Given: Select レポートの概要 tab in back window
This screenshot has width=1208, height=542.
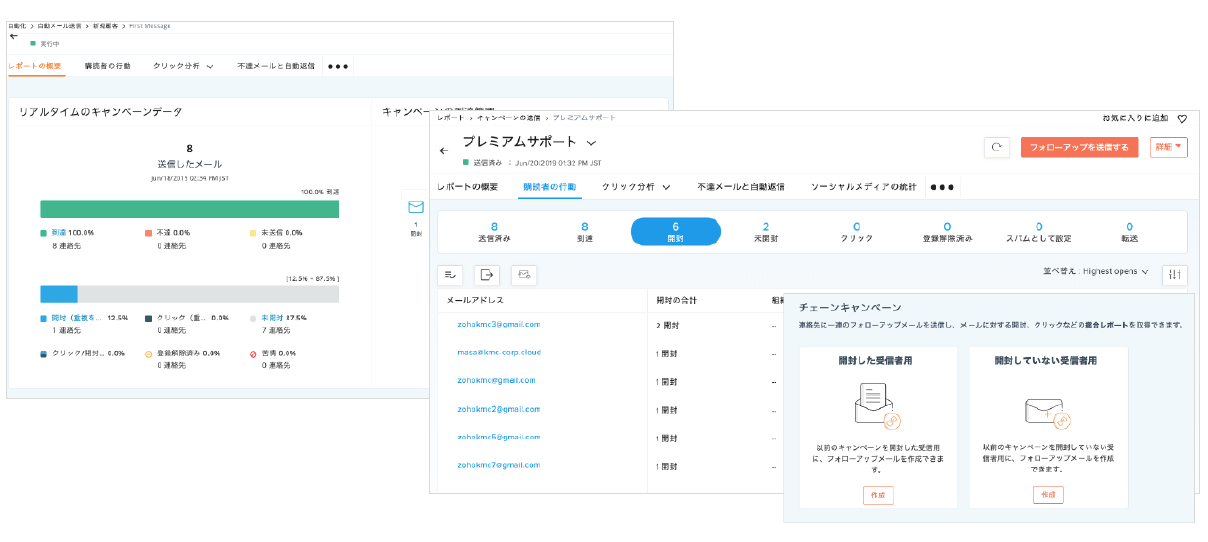Looking at the screenshot, I should click(35, 66).
